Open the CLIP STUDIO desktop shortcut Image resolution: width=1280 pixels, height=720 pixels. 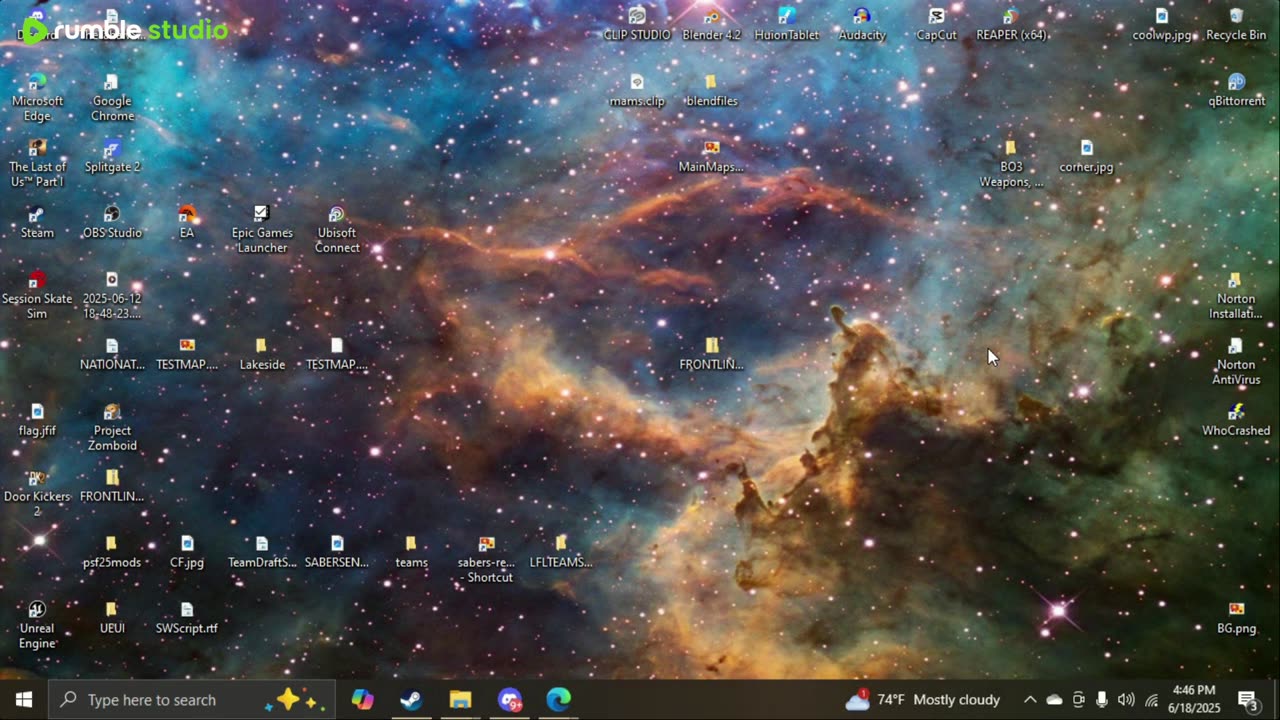[x=637, y=24]
